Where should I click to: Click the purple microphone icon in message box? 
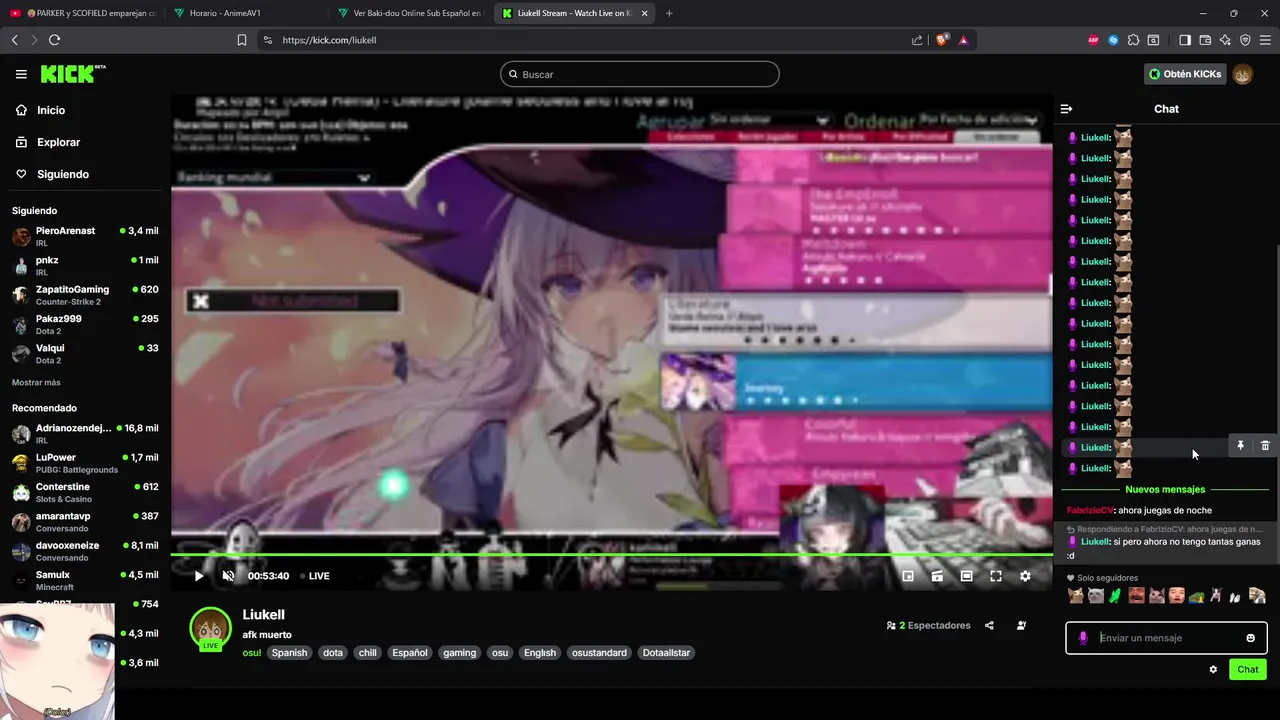pyautogui.click(x=1083, y=638)
